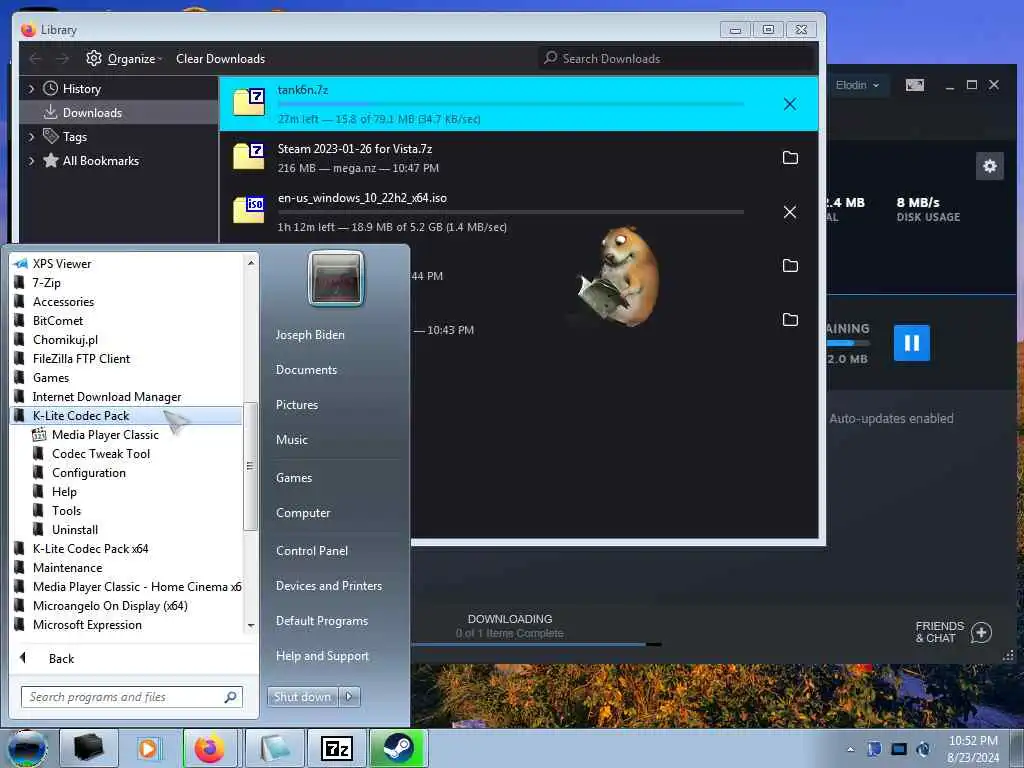Open media player taskbar icon
The width and height of the screenshot is (1024, 768).
[x=148, y=748]
